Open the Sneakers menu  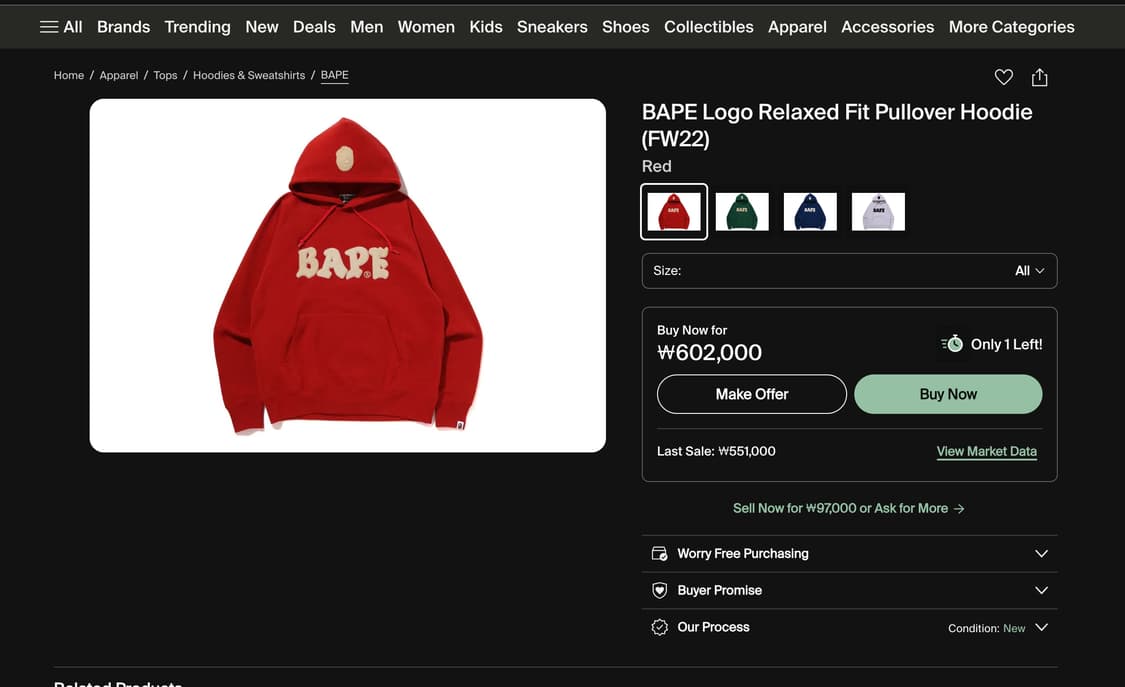tap(552, 27)
